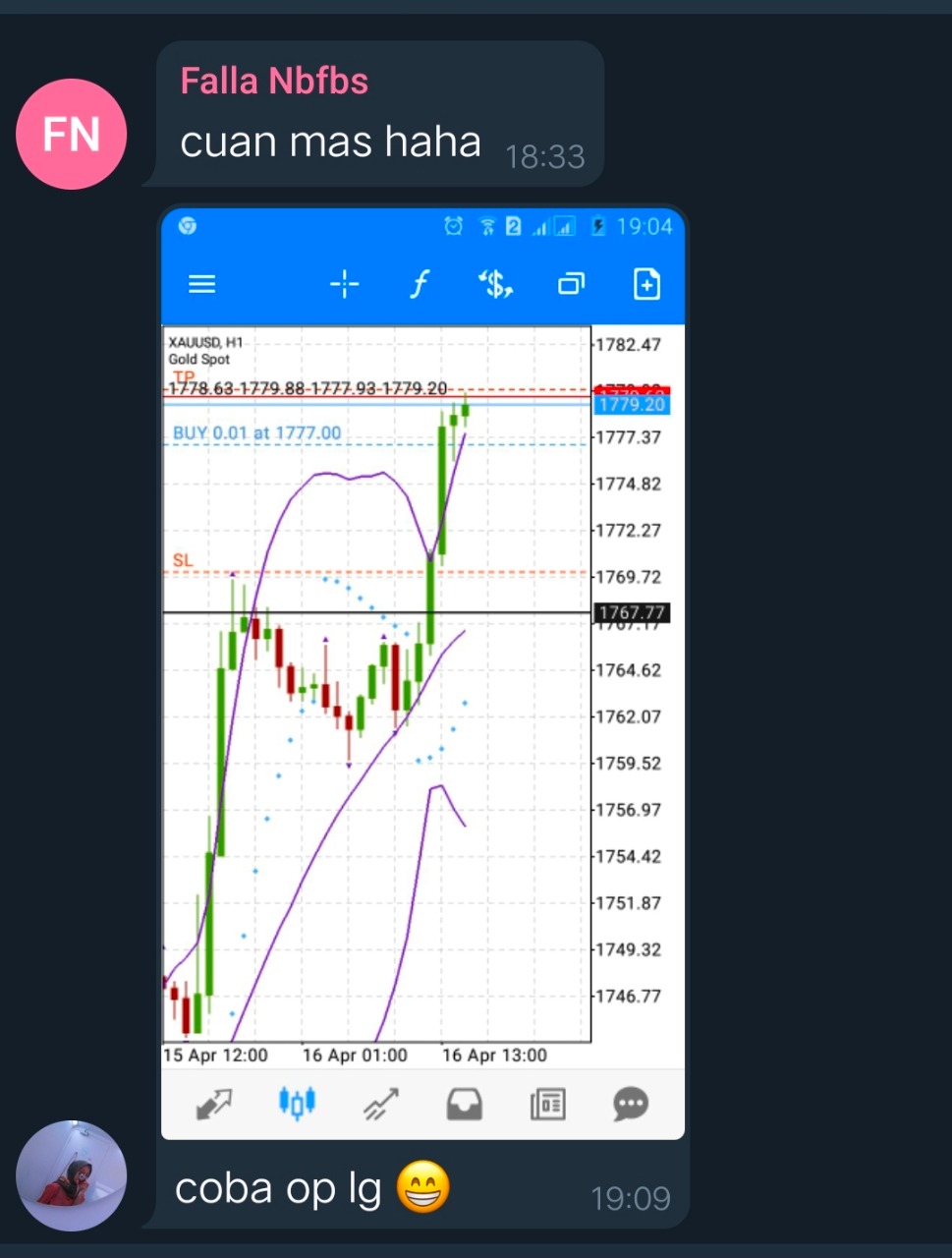Screen dimensions: 952x1258
Task: Open the Quotes arrows tab
Action: [213, 1105]
